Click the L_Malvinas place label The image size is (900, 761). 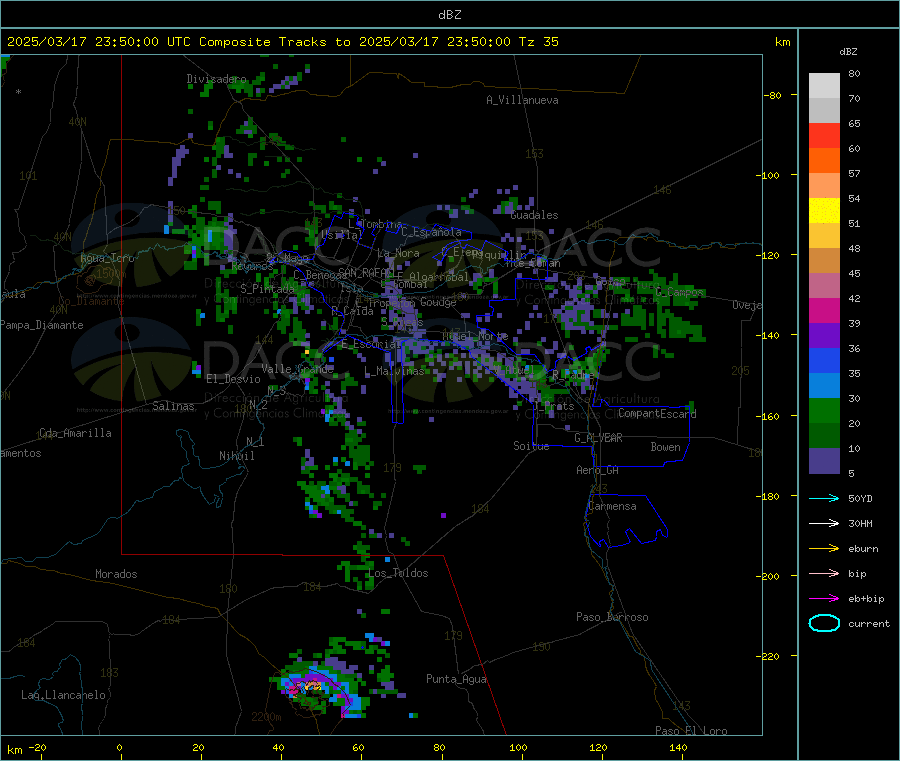(x=394, y=372)
